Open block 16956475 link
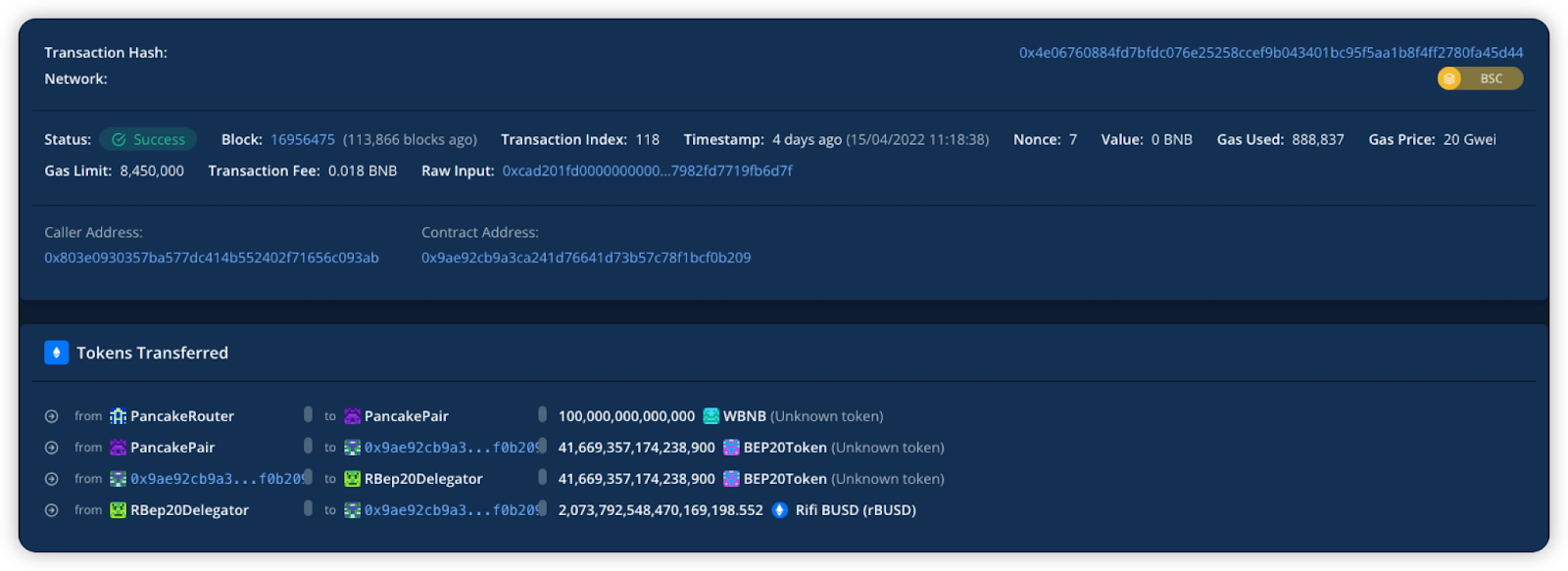Screen dimensions: 1568x571 [303, 139]
